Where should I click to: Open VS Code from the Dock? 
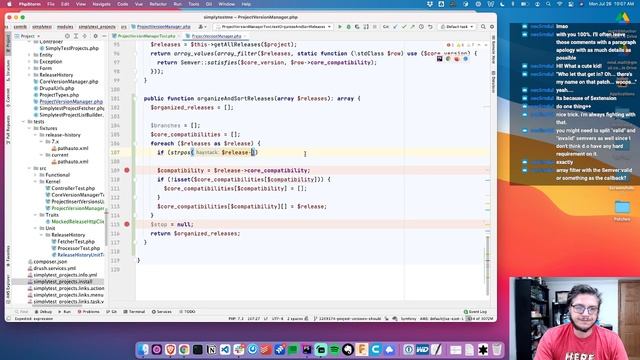click(225, 349)
